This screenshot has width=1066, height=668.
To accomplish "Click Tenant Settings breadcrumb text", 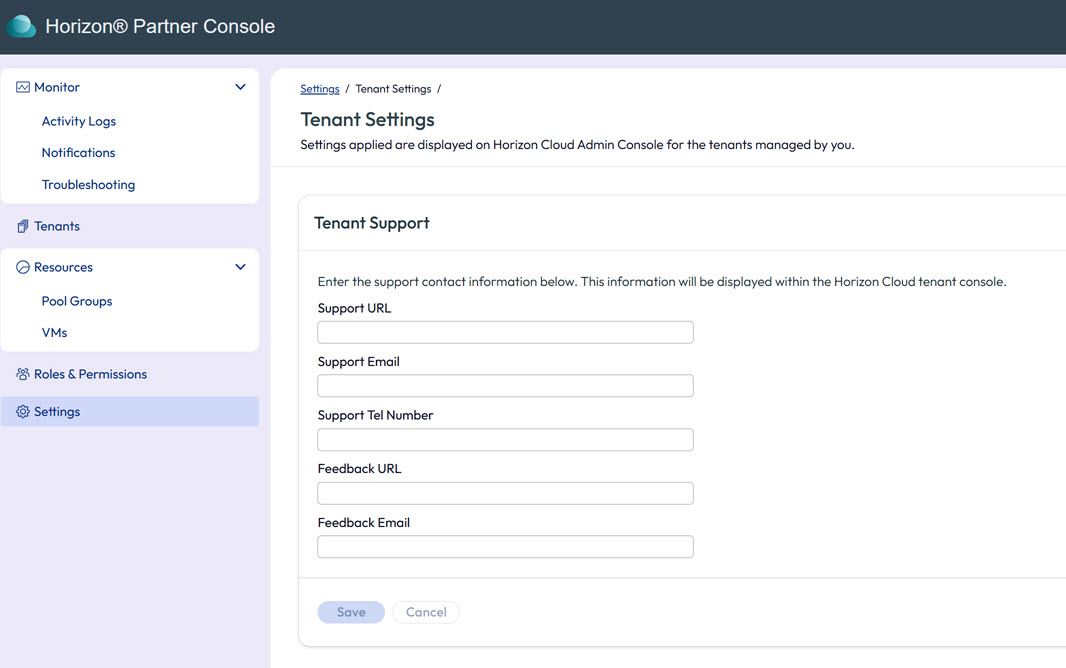I will click(393, 89).
